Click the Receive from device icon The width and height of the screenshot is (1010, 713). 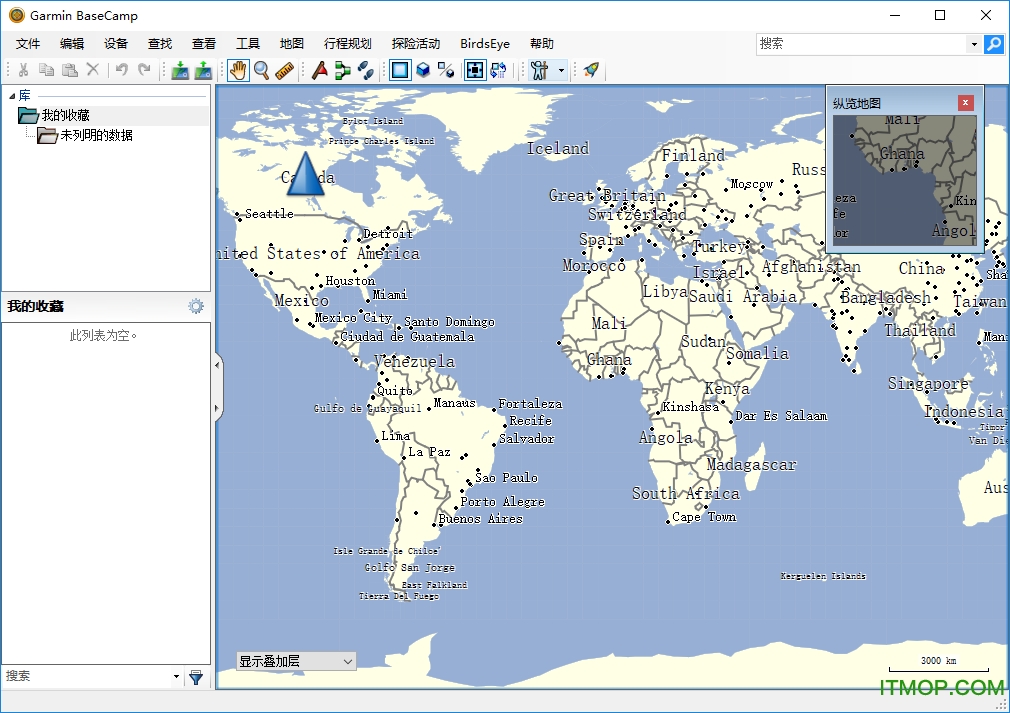click(x=203, y=70)
